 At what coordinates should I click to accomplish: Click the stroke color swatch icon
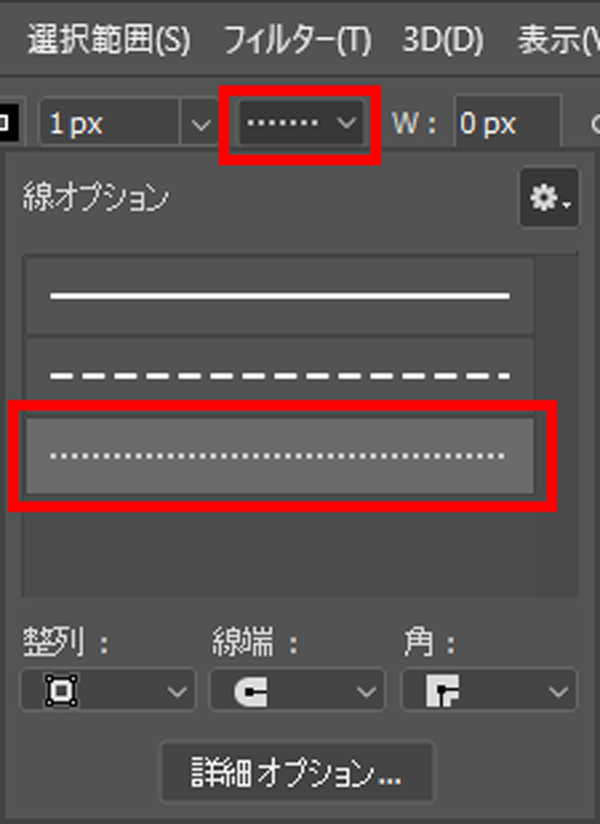[x=7, y=123]
